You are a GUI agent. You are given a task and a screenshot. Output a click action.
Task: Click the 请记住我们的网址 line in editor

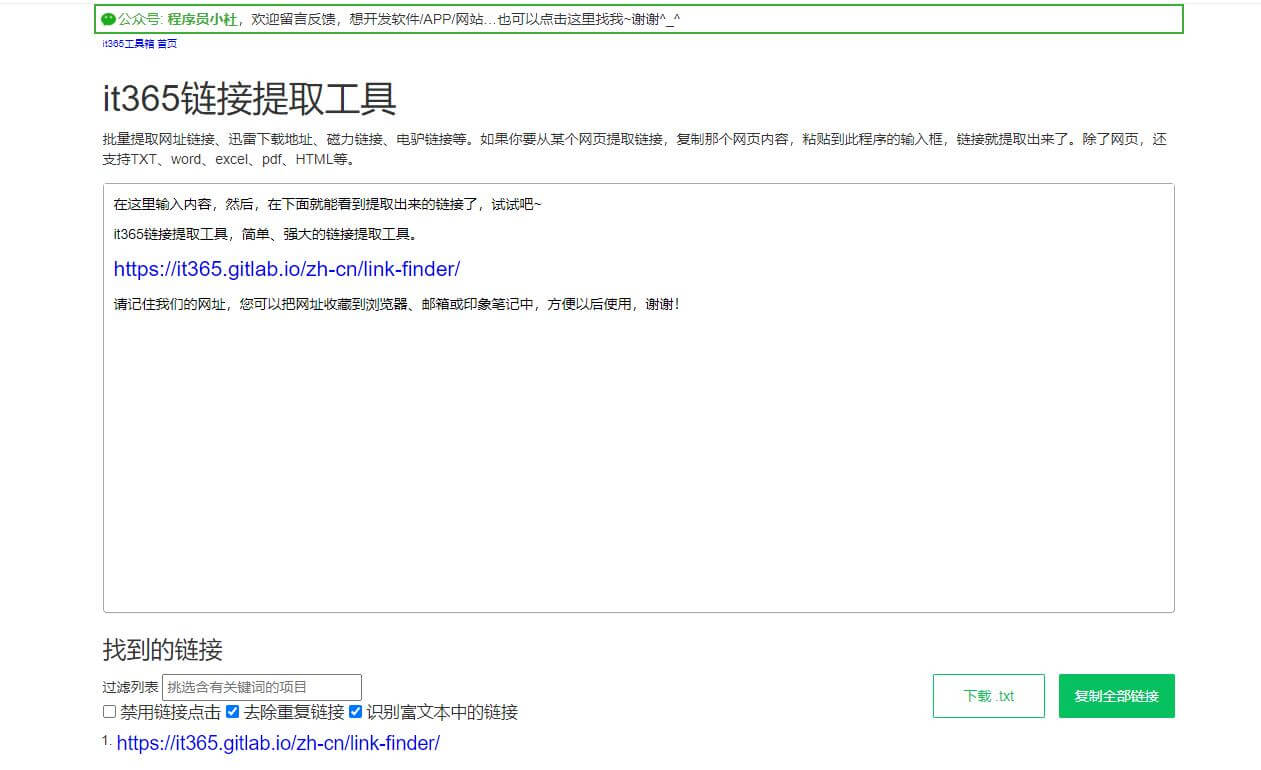pyautogui.click(x=397, y=304)
